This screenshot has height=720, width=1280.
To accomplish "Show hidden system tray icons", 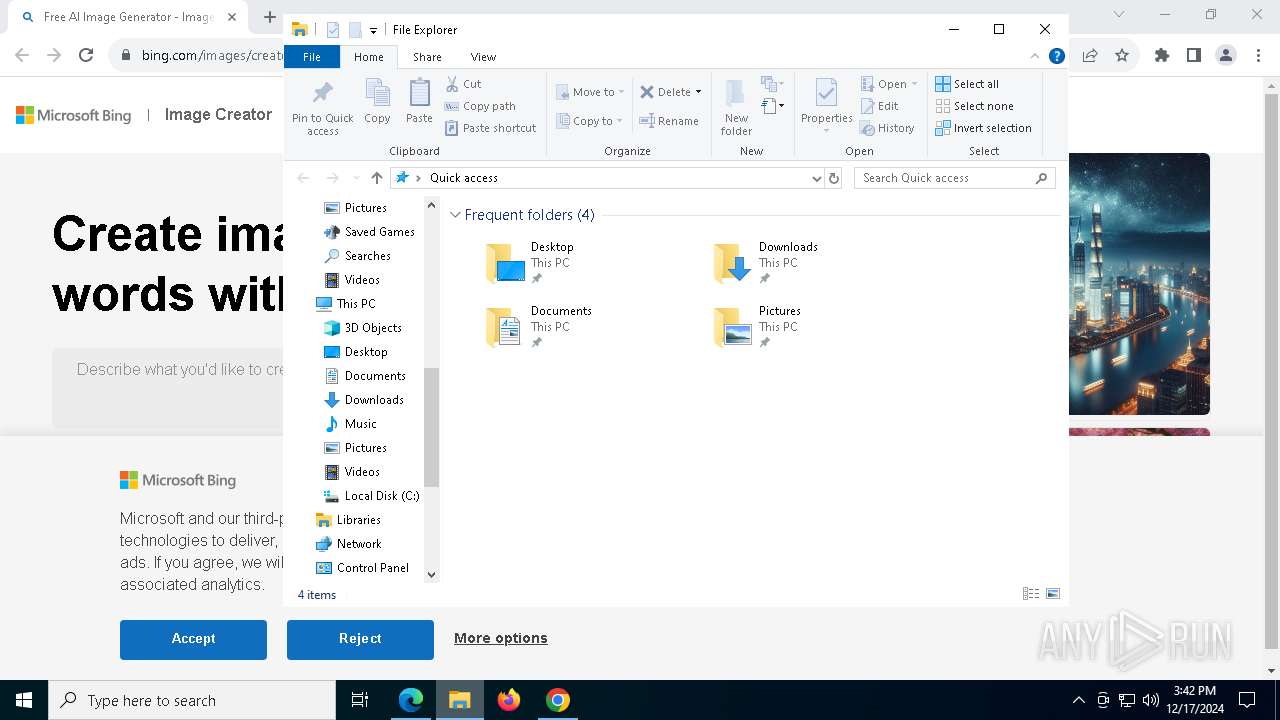I will (1078, 700).
